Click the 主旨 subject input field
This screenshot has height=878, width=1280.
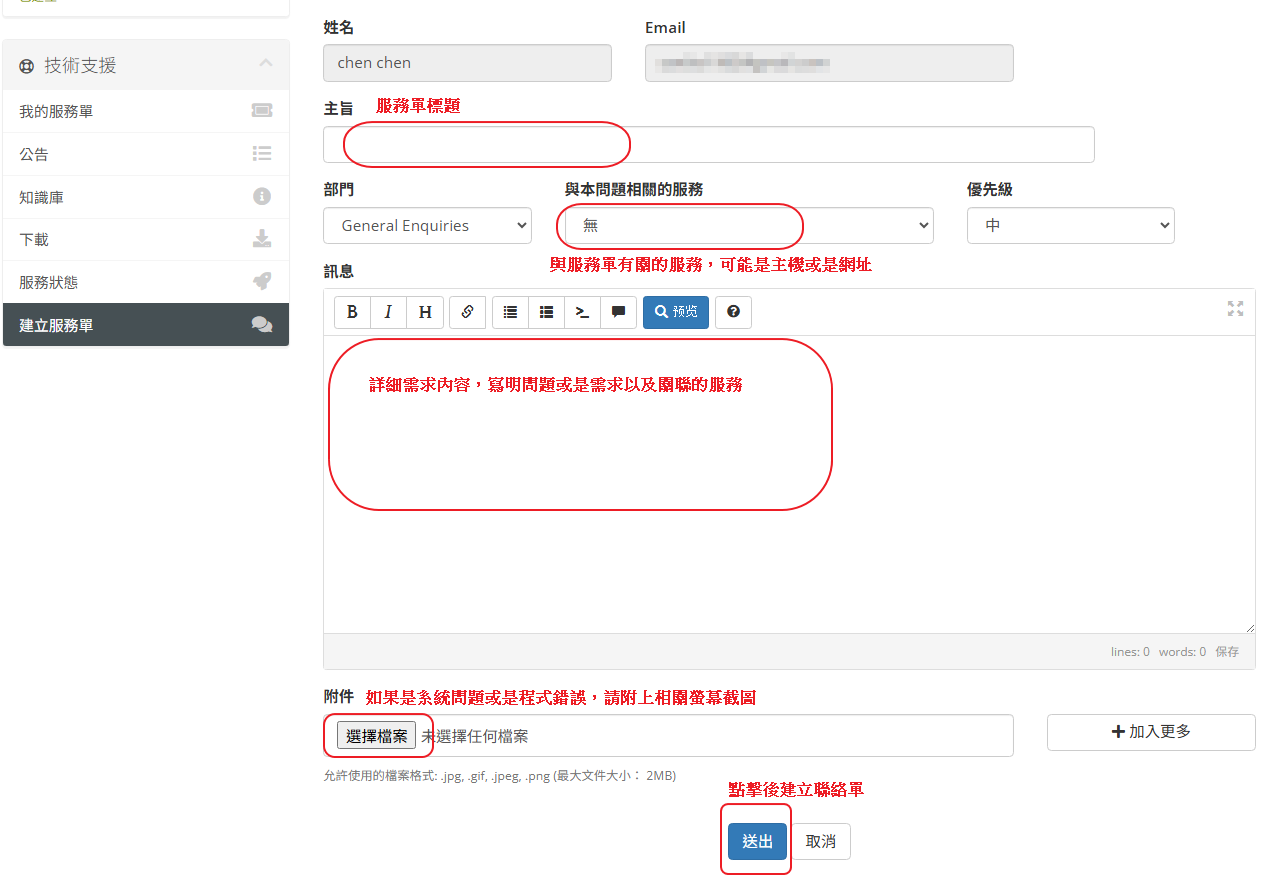point(708,145)
